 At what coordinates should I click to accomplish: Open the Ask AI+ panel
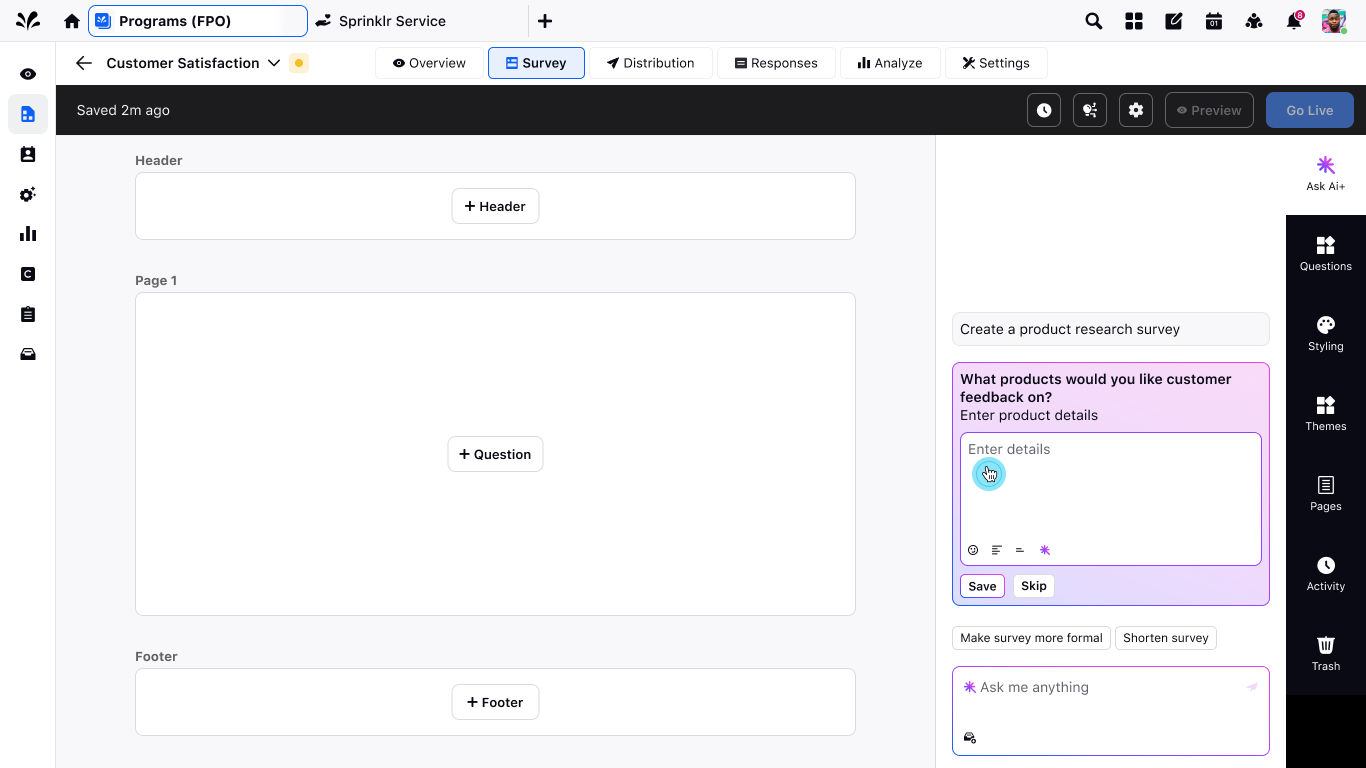(1325, 173)
